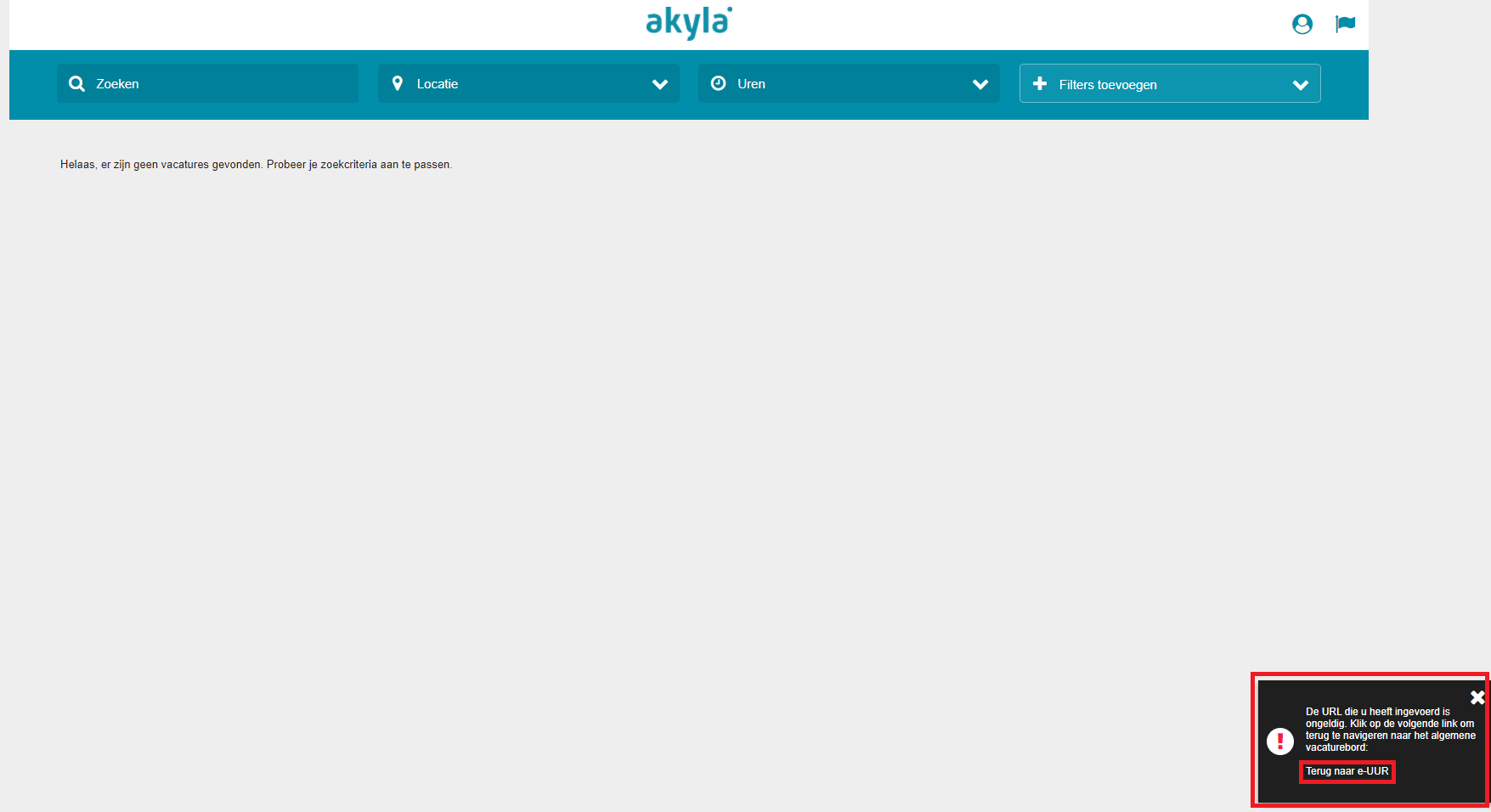
Task: Follow the Terug naar e-UUR link
Action: (x=1347, y=771)
